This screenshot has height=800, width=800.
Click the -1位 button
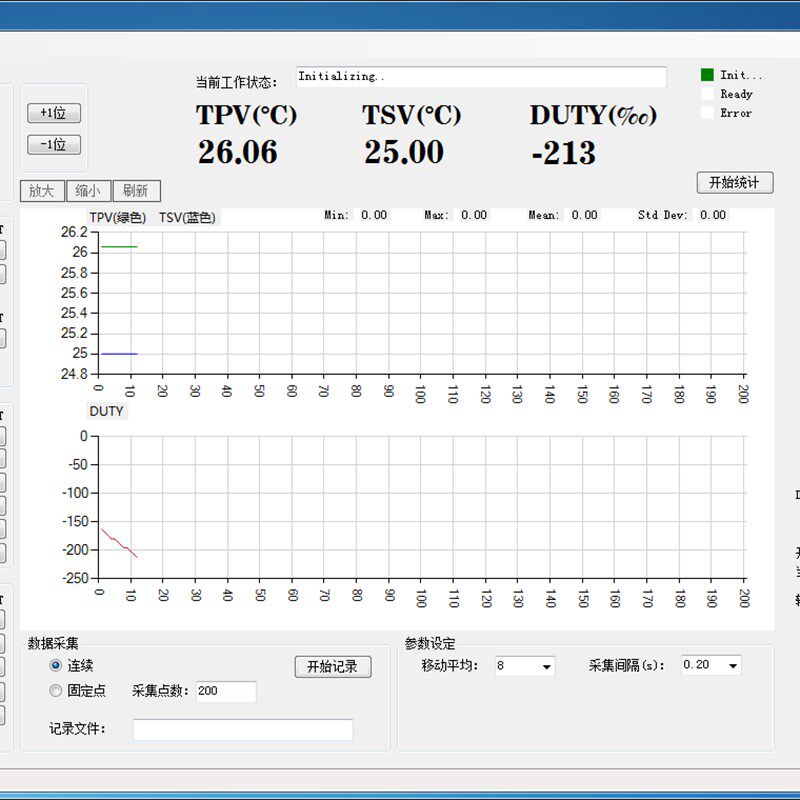coord(54,144)
